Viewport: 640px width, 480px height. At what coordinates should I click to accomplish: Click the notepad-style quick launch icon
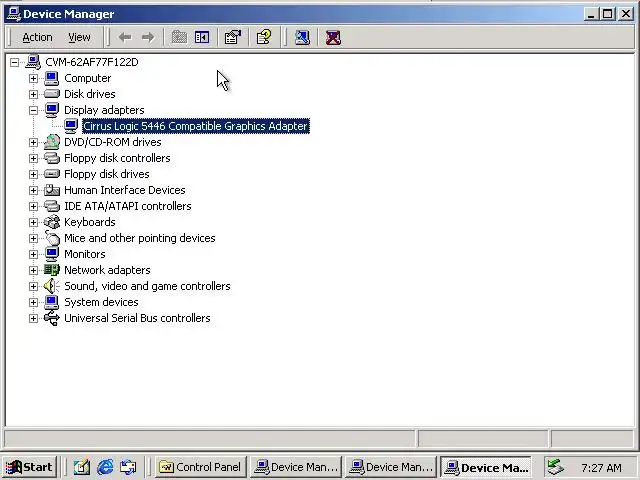82,467
